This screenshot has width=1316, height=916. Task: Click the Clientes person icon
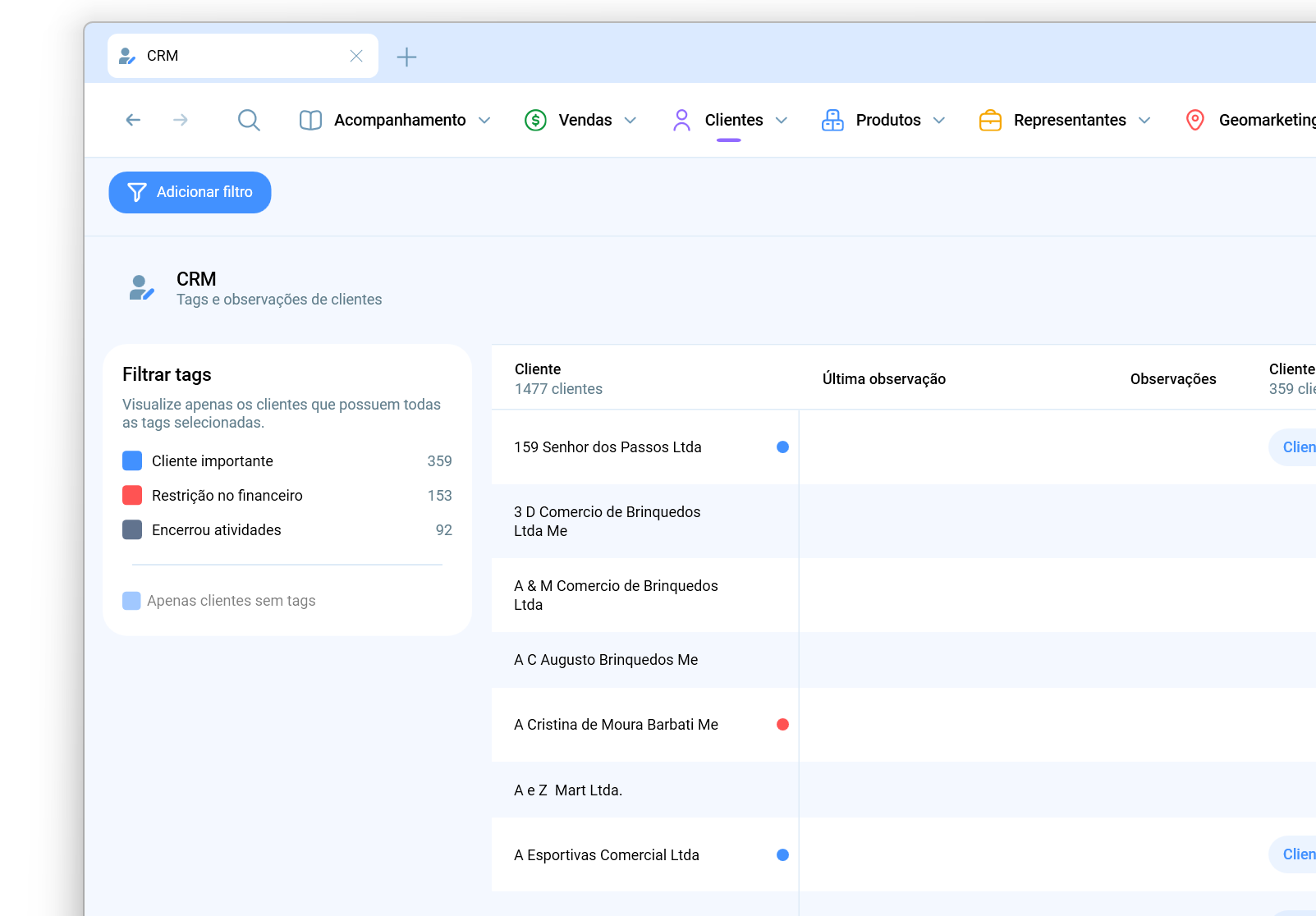(681, 120)
